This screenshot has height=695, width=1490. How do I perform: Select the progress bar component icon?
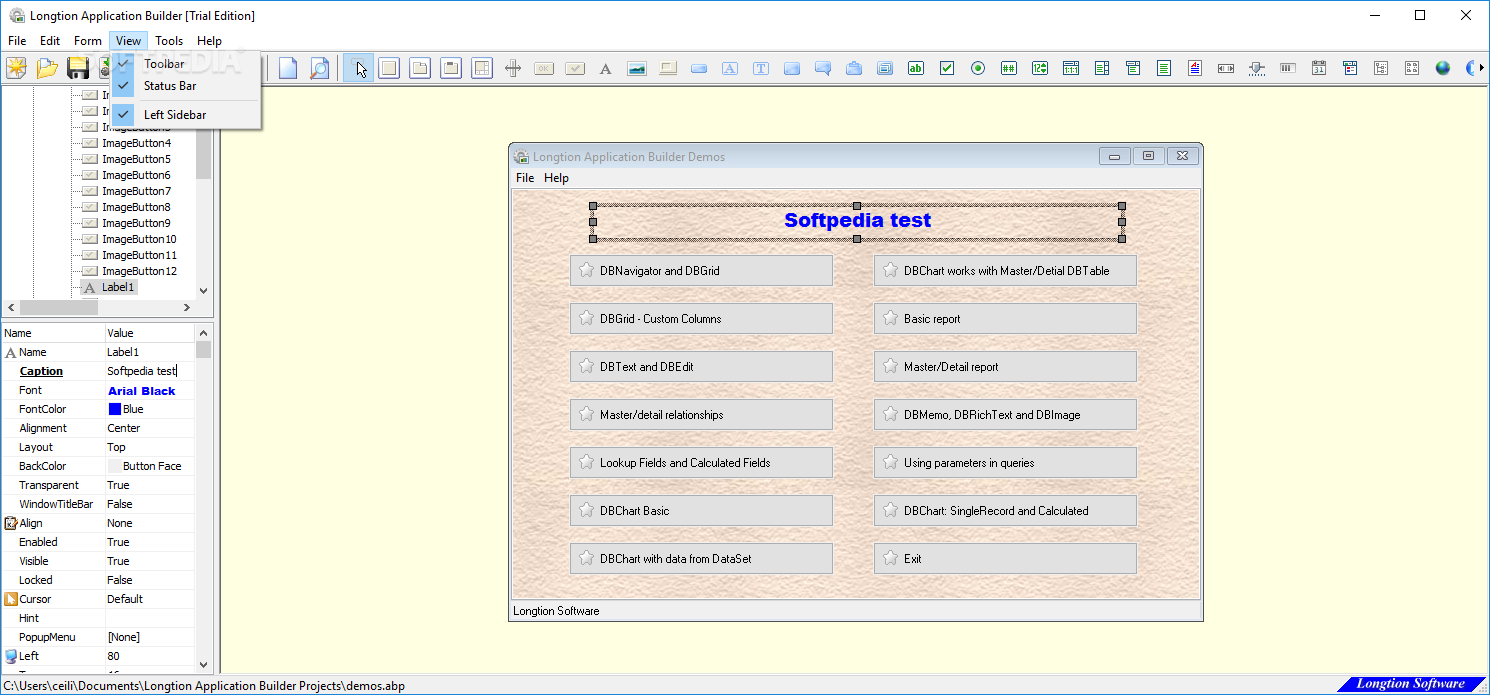click(x=1288, y=68)
